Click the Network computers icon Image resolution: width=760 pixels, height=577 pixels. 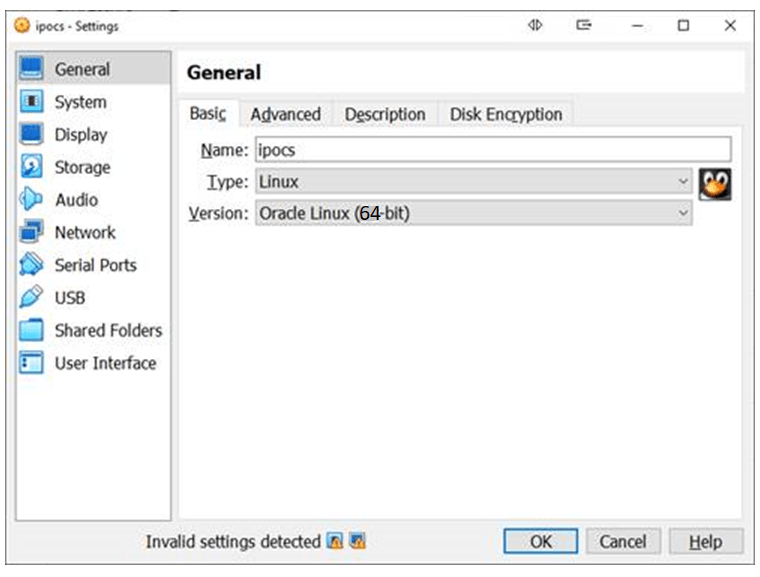[31, 231]
